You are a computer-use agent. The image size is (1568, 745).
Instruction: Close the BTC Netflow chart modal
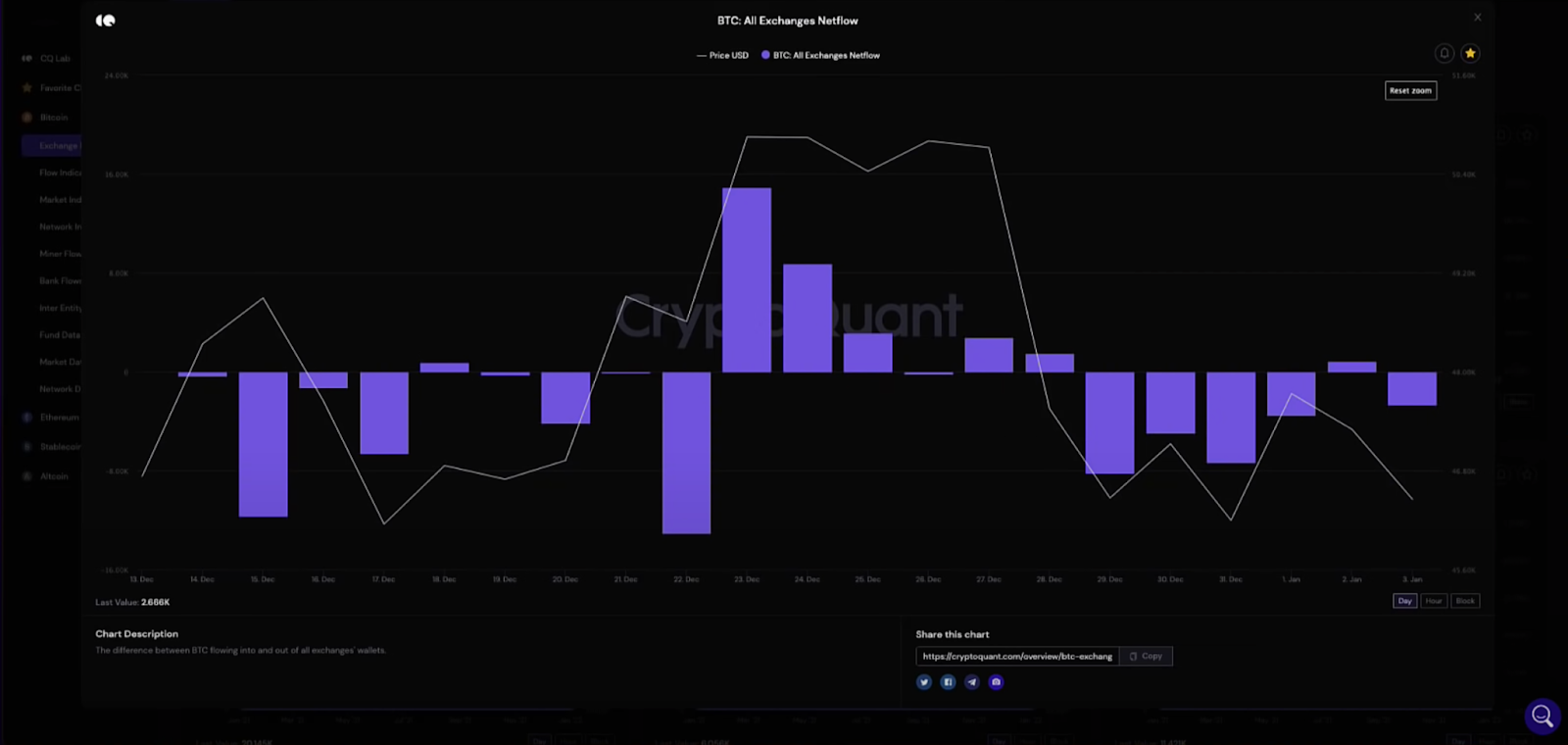[x=1478, y=18]
